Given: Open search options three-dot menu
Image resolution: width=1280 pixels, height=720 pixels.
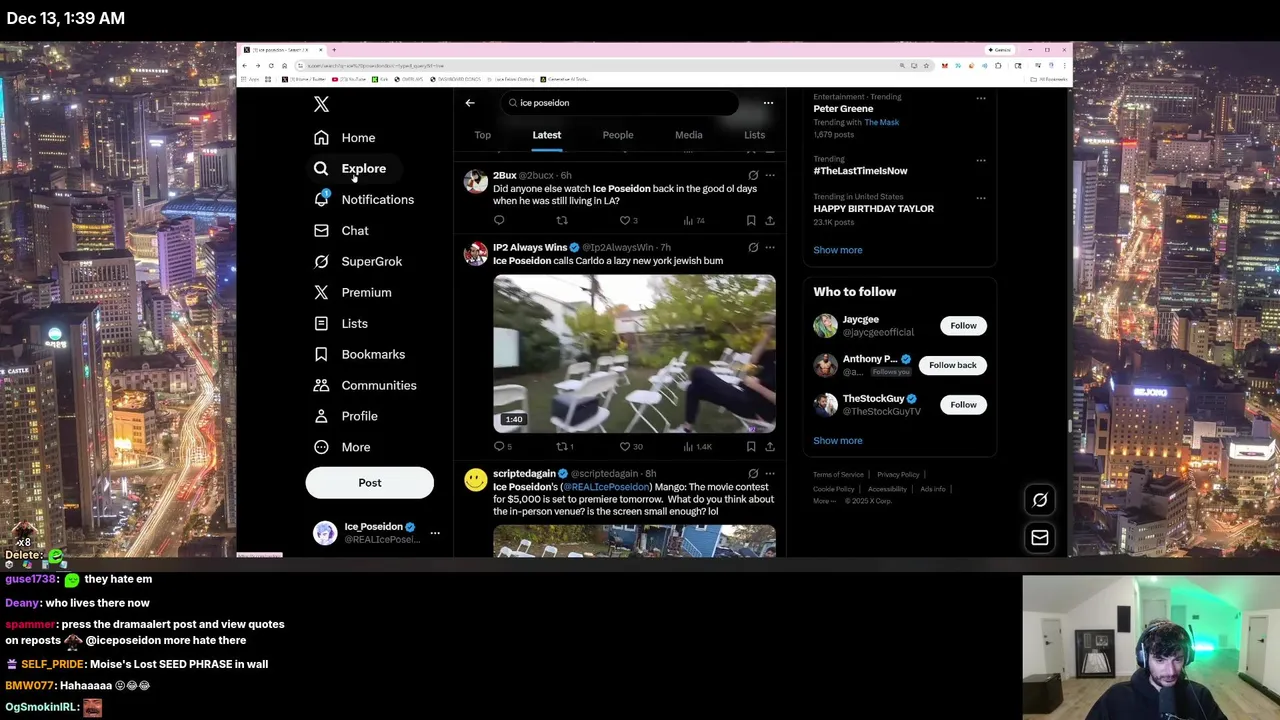Looking at the screenshot, I should [x=768, y=103].
